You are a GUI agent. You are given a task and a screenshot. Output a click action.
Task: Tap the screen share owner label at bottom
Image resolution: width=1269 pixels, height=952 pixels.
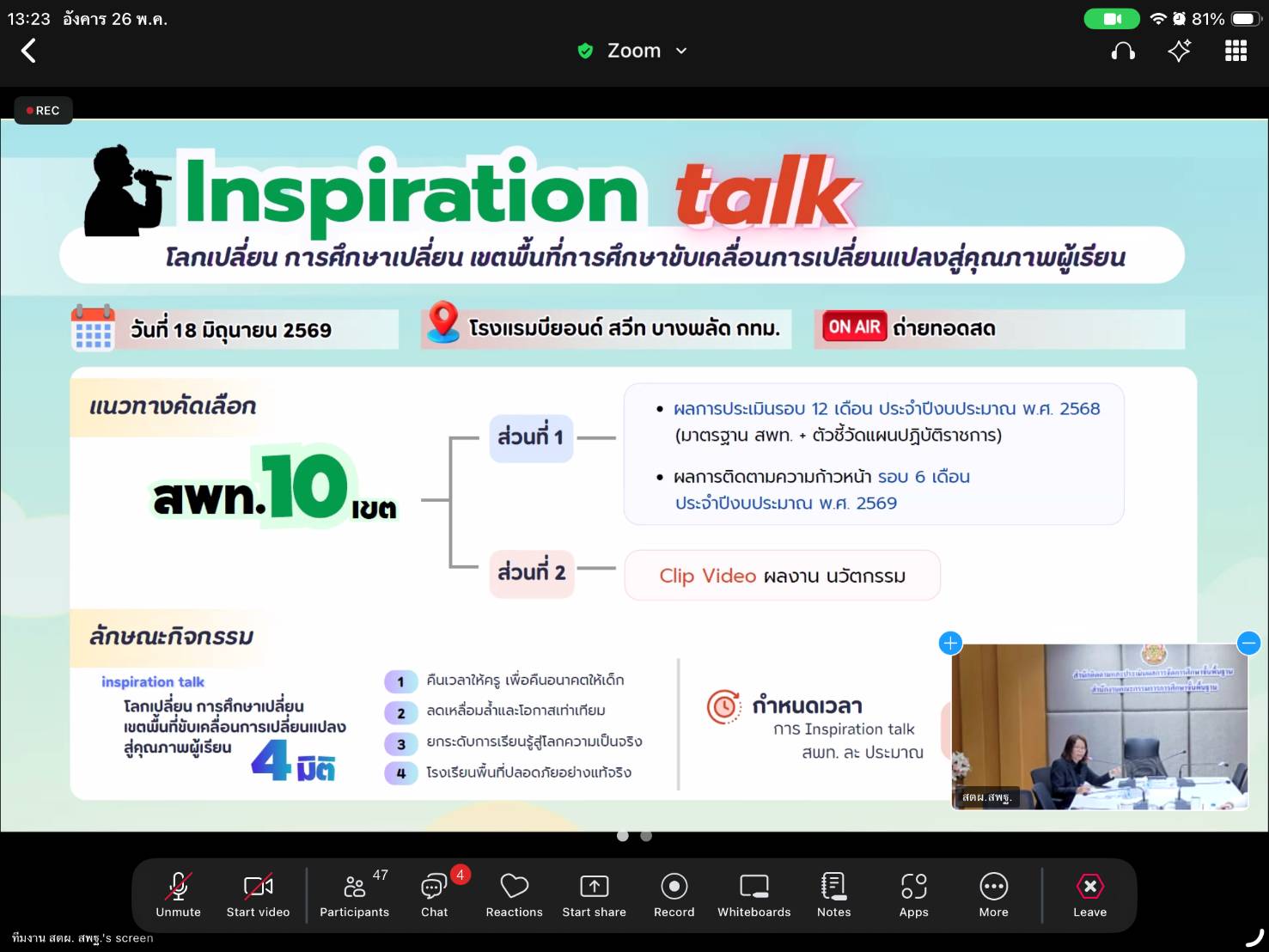coord(82,938)
